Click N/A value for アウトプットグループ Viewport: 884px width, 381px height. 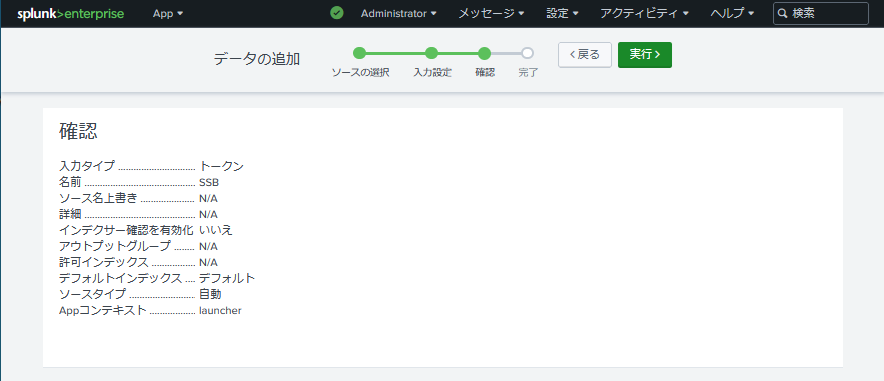tap(208, 246)
